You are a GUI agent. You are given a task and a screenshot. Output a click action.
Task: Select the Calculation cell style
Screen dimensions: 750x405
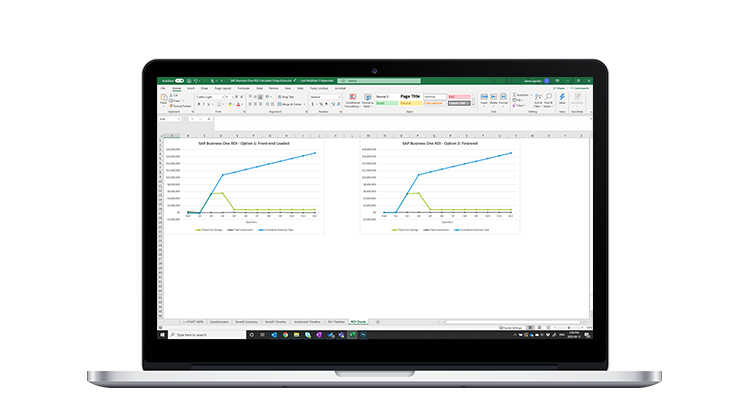435,103
